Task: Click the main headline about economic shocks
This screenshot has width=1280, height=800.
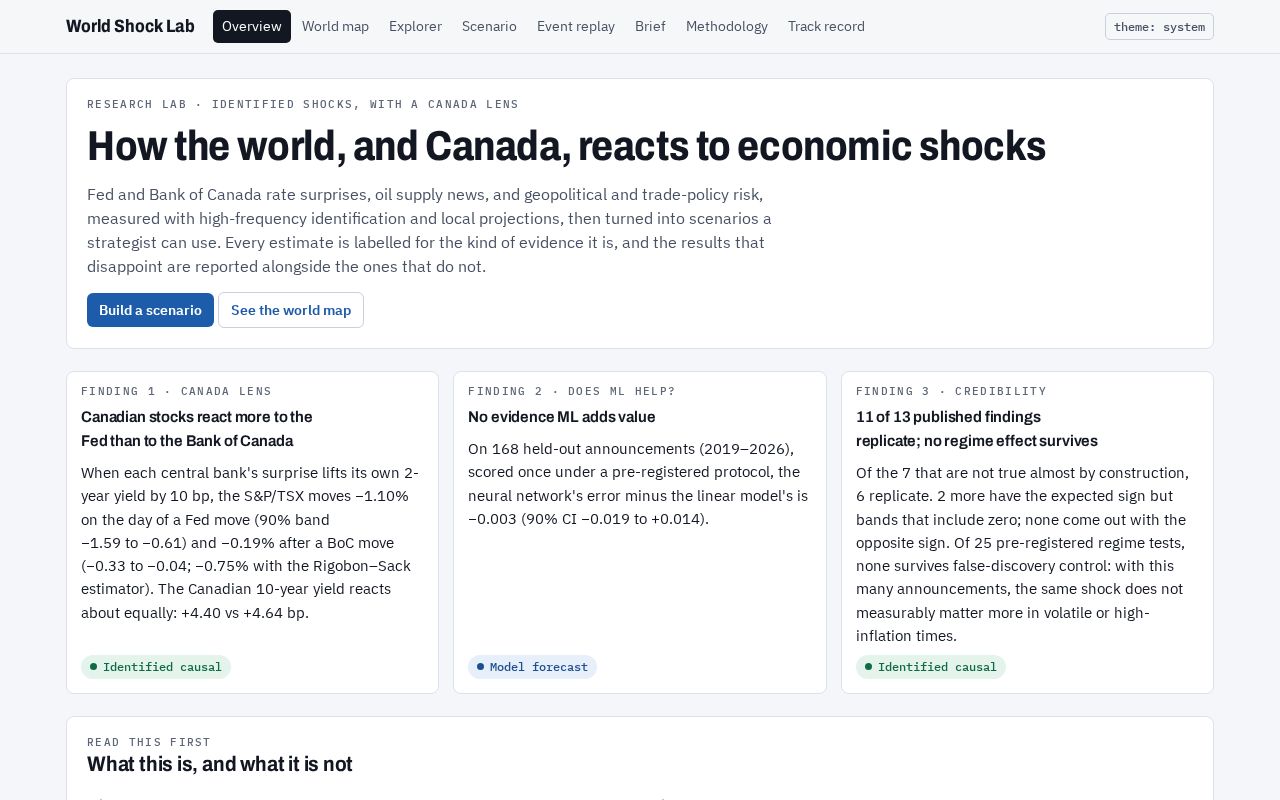Action: click(566, 146)
